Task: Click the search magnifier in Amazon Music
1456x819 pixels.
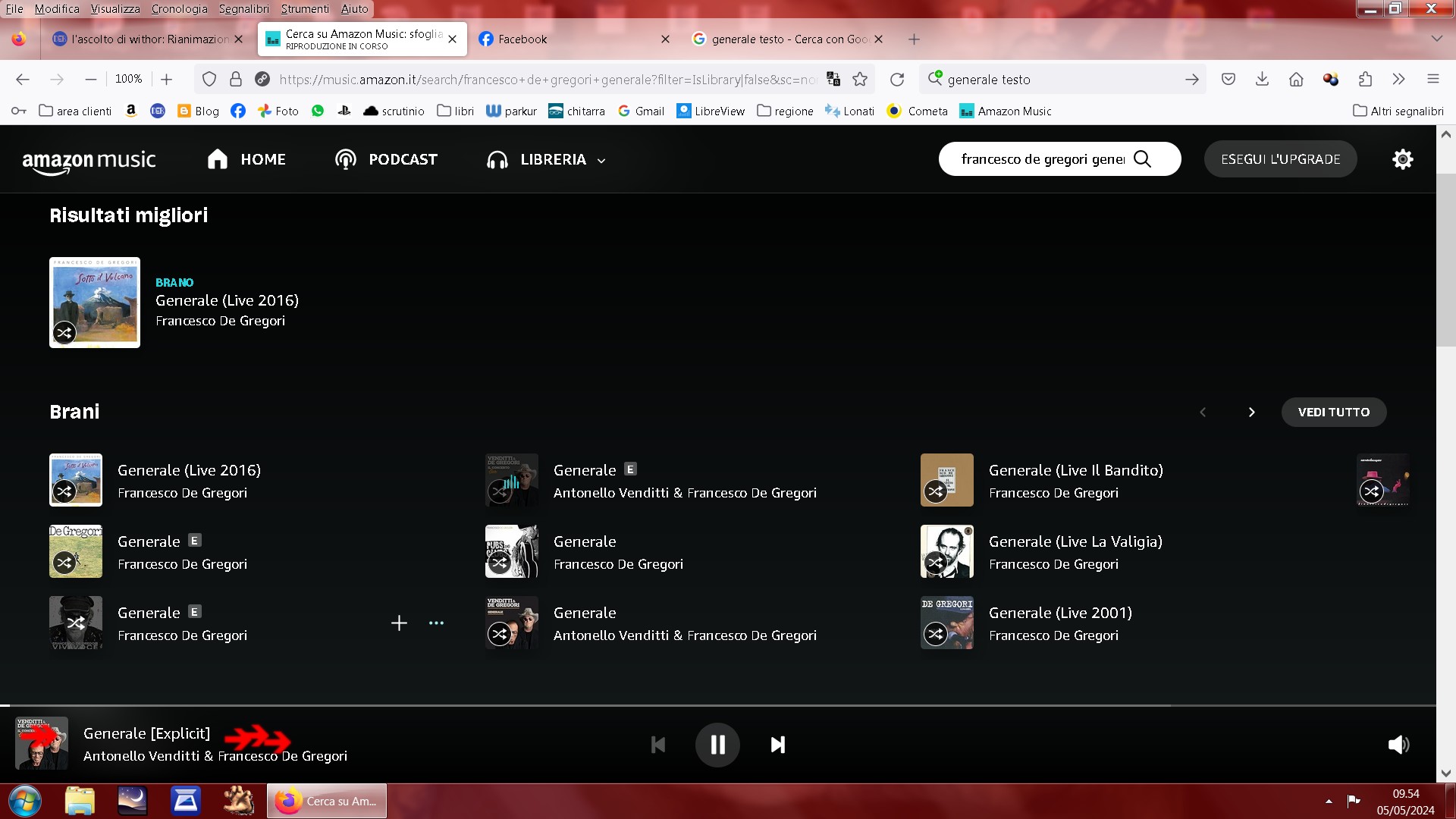Action: click(1142, 158)
